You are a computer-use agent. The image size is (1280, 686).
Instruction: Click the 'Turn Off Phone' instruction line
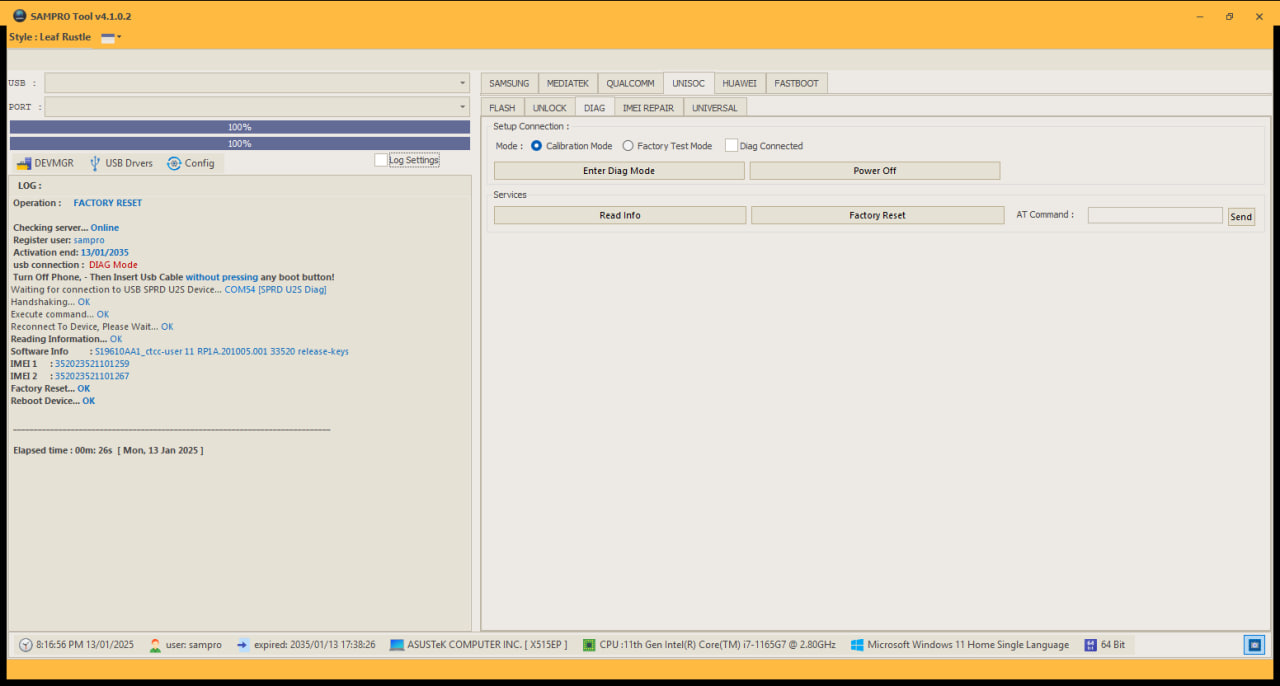174,277
